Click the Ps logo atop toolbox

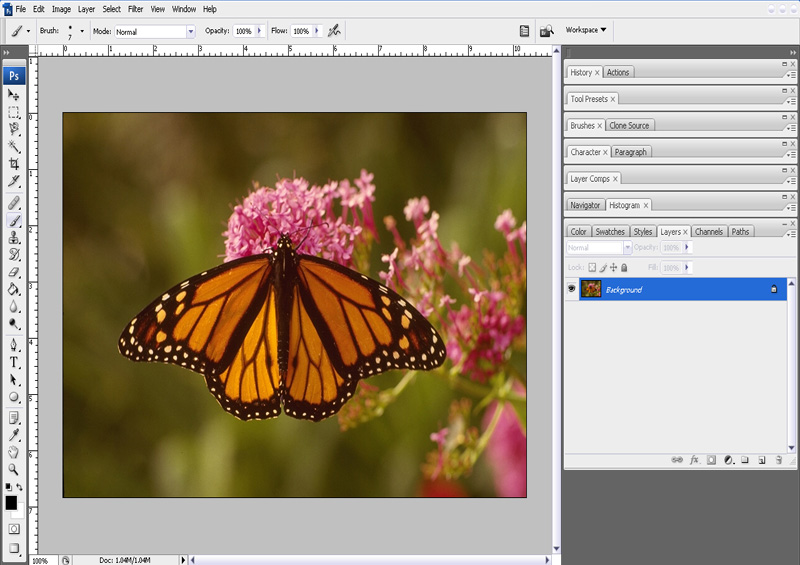pyautogui.click(x=14, y=76)
